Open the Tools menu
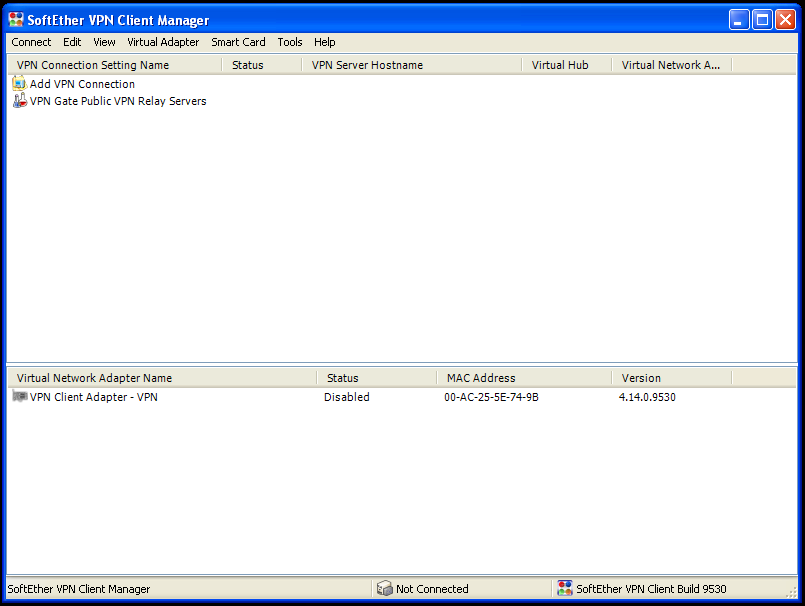This screenshot has width=805, height=606. (290, 42)
